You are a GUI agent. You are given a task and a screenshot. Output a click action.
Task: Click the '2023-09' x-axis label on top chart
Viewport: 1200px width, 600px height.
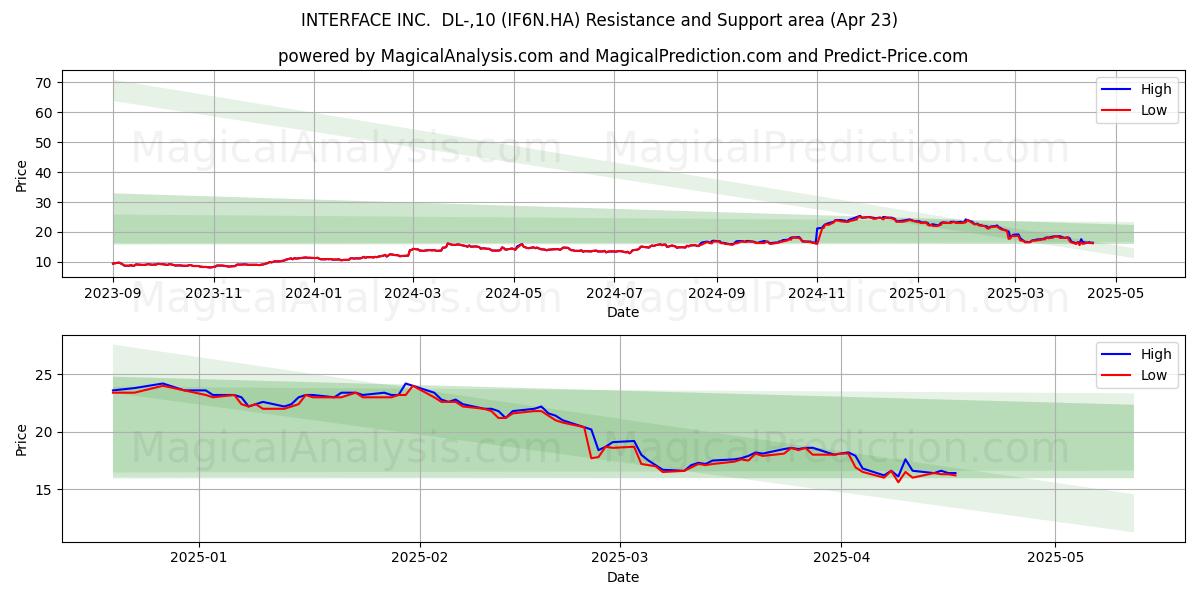click(112, 293)
